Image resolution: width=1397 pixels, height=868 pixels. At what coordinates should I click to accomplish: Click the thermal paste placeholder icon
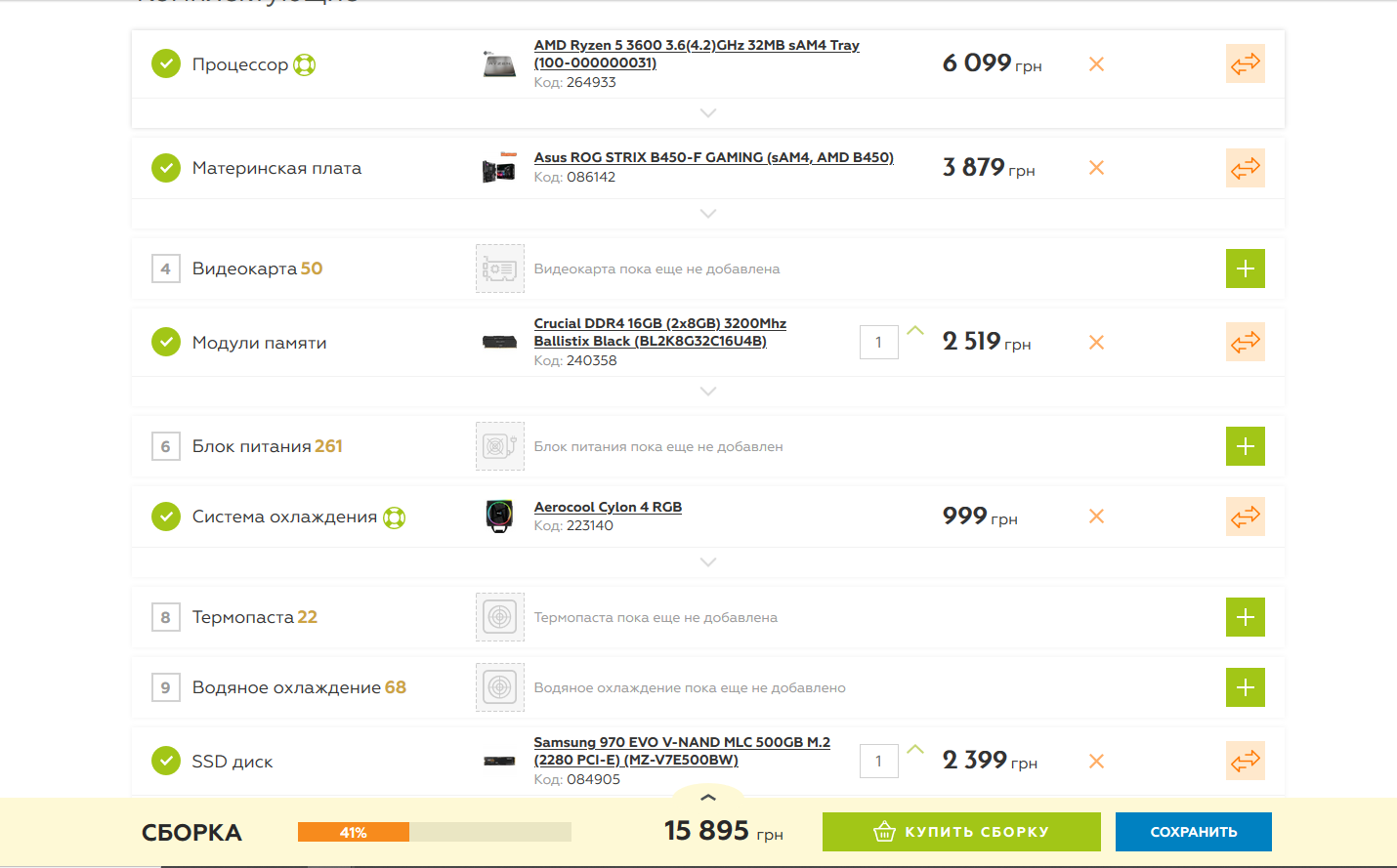[500, 617]
